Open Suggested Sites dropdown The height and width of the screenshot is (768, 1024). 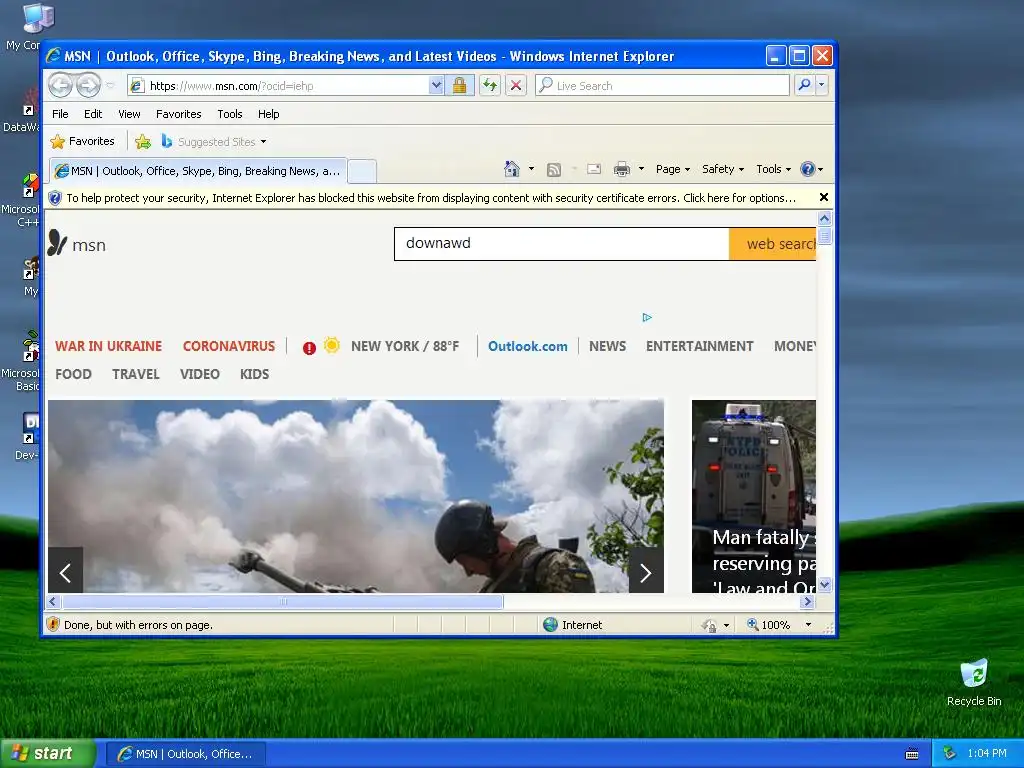[x=214, y=142]
